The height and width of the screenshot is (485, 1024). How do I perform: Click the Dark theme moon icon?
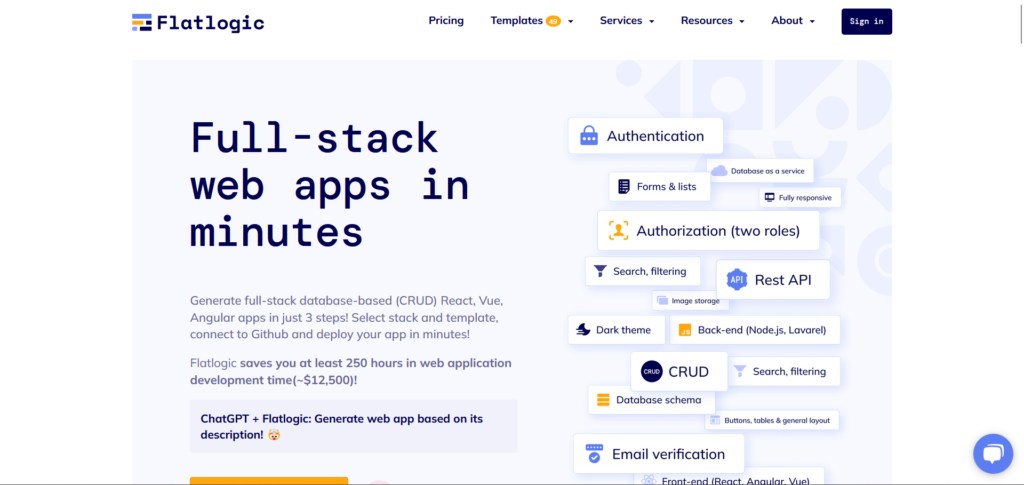coord(583,330)
